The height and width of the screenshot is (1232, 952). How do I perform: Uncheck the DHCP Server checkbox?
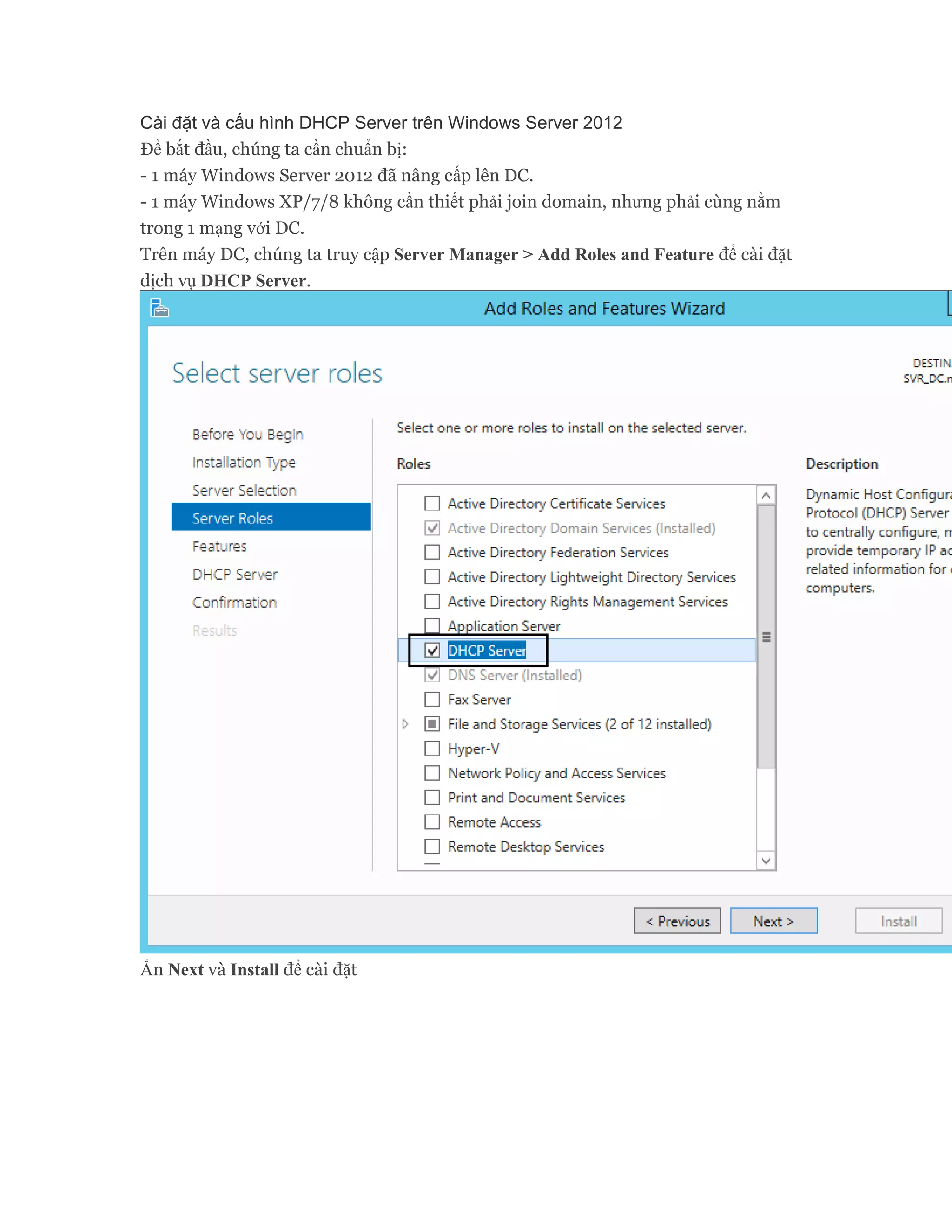pos(432,650)
